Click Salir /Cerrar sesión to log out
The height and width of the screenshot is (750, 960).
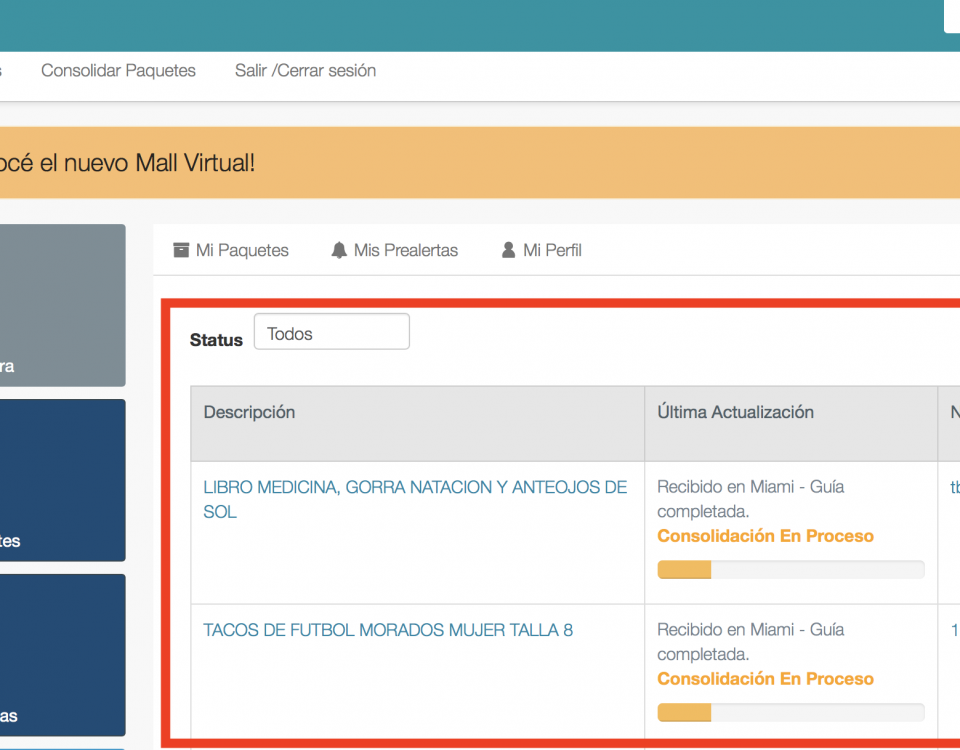pos(306,70)
